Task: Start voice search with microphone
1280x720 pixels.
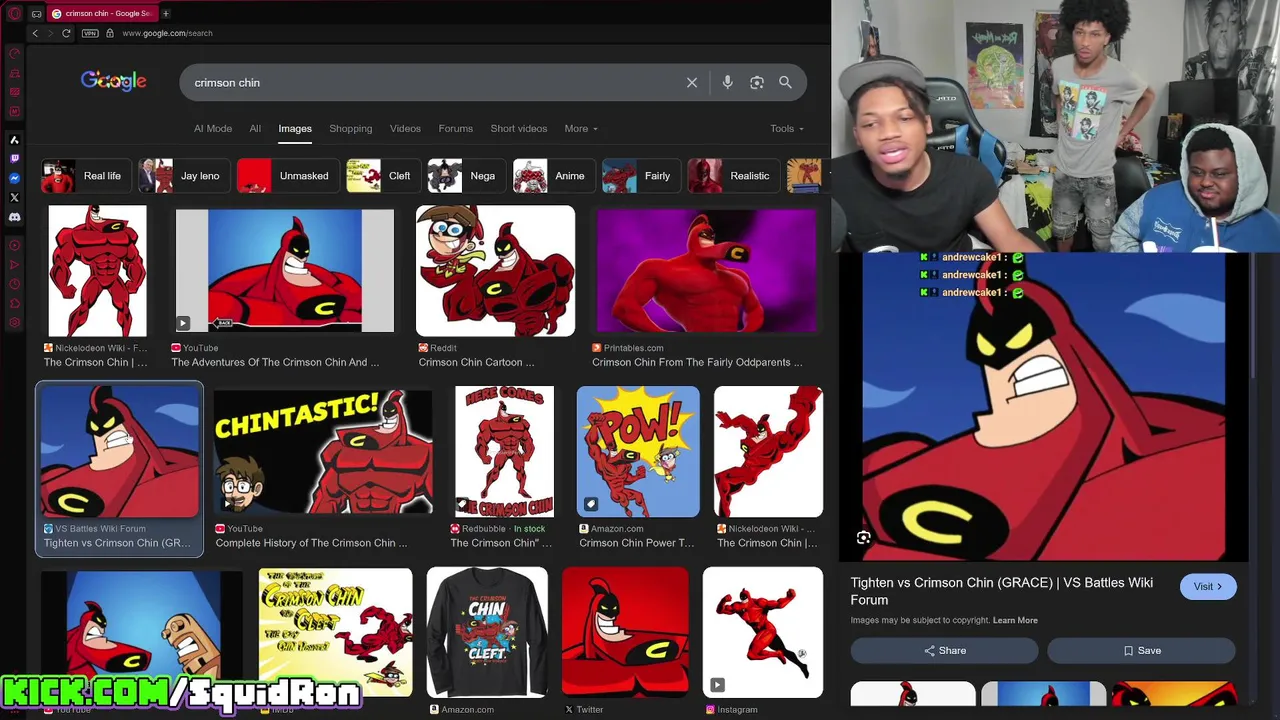Action: (728, 83)
